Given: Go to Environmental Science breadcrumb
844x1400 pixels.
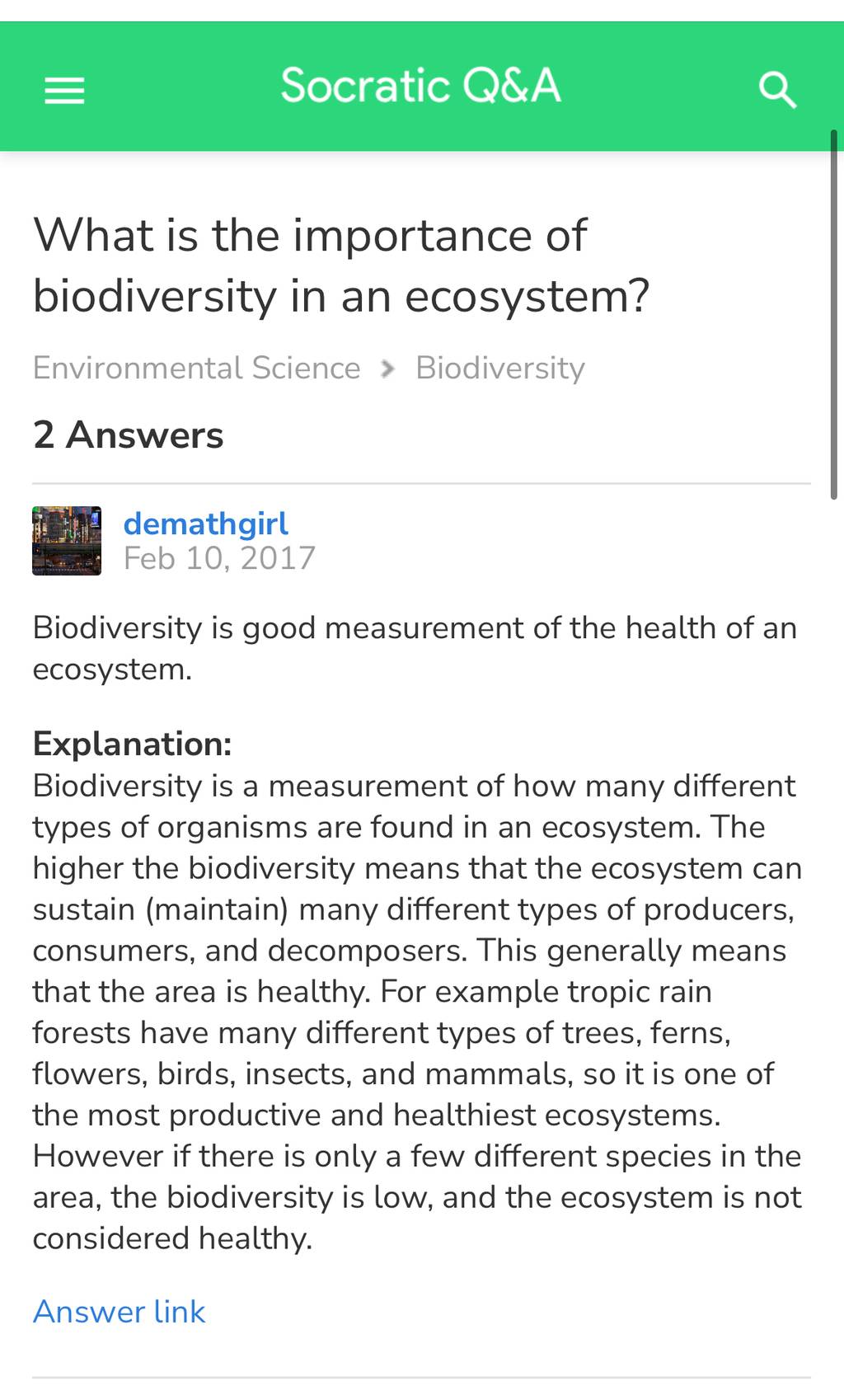Looking at the screenshot, I should [x=196, y=368].
